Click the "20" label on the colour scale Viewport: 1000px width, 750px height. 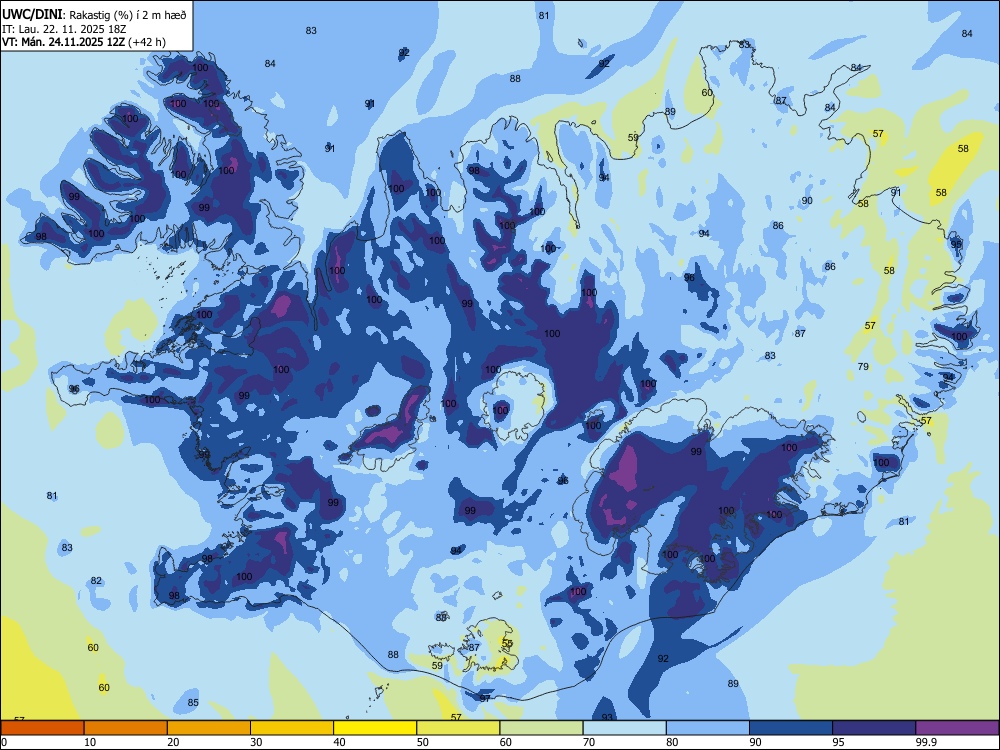coord(173,742)
